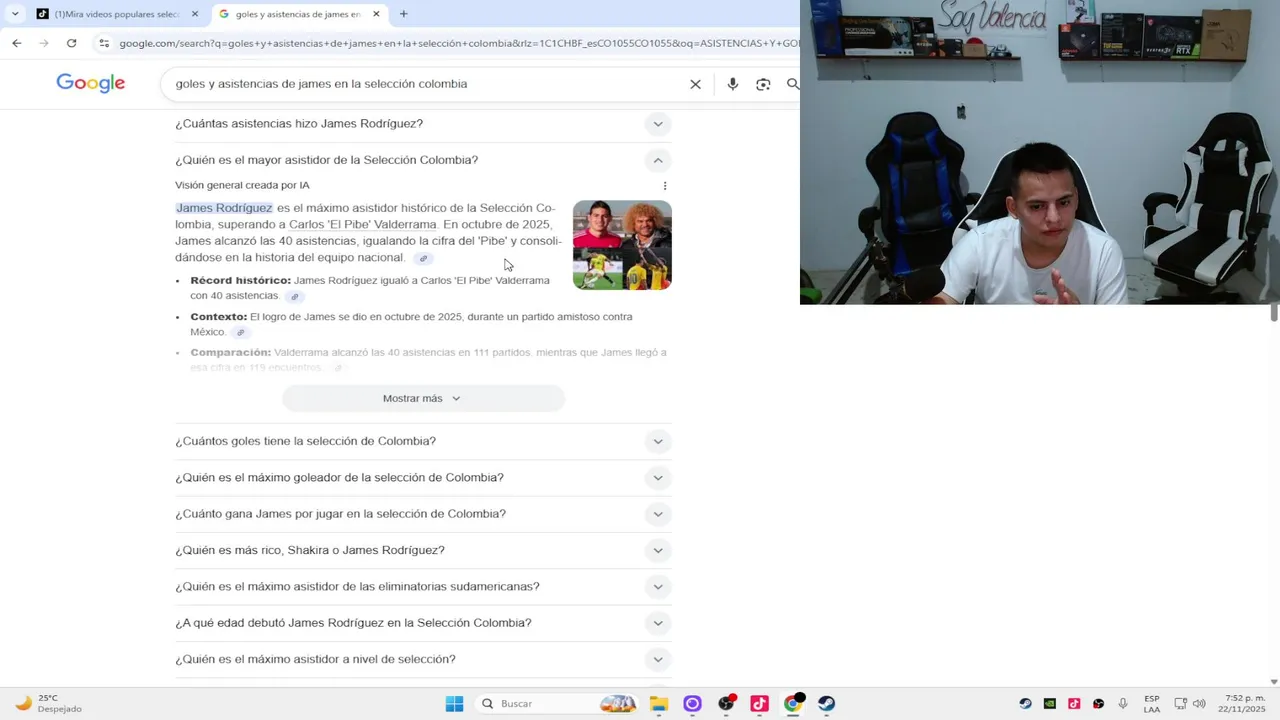Collapse '¿Quién es el mayor asistidor de la Selección Colombia?'
The height and width of the screenshot is (720, 1280).
tap(423, 160)
